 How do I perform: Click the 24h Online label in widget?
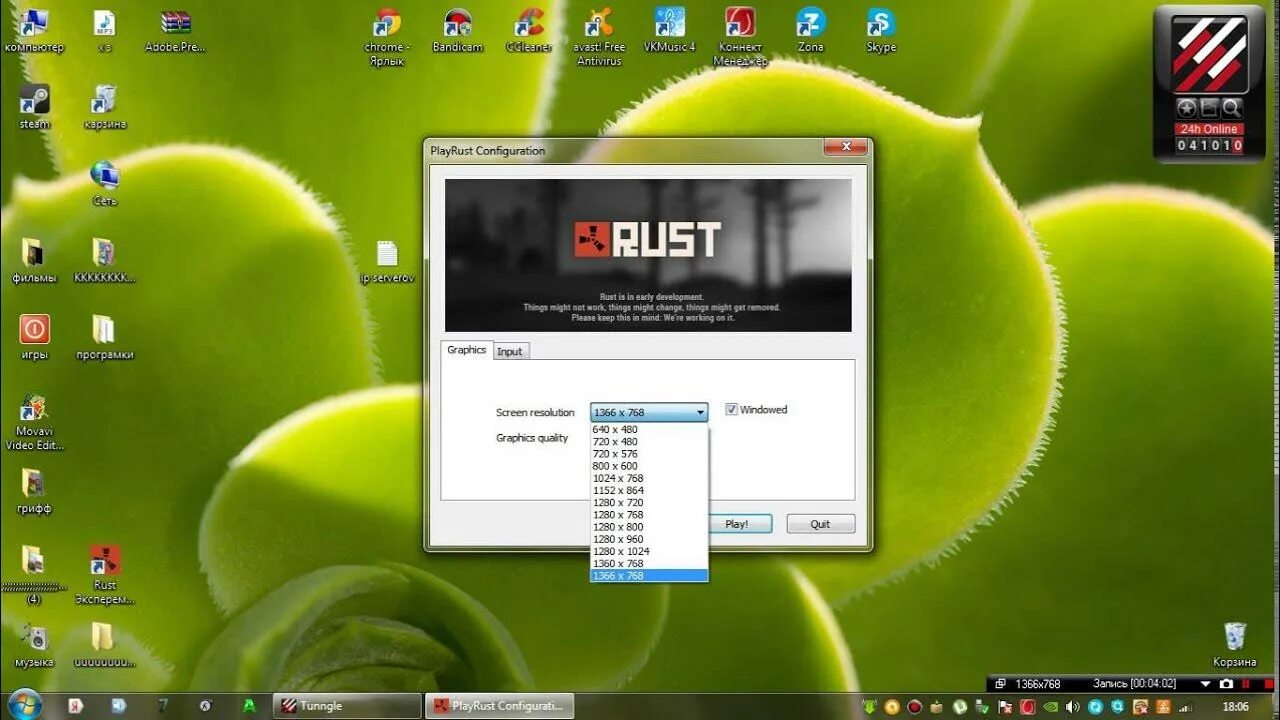1209,129
